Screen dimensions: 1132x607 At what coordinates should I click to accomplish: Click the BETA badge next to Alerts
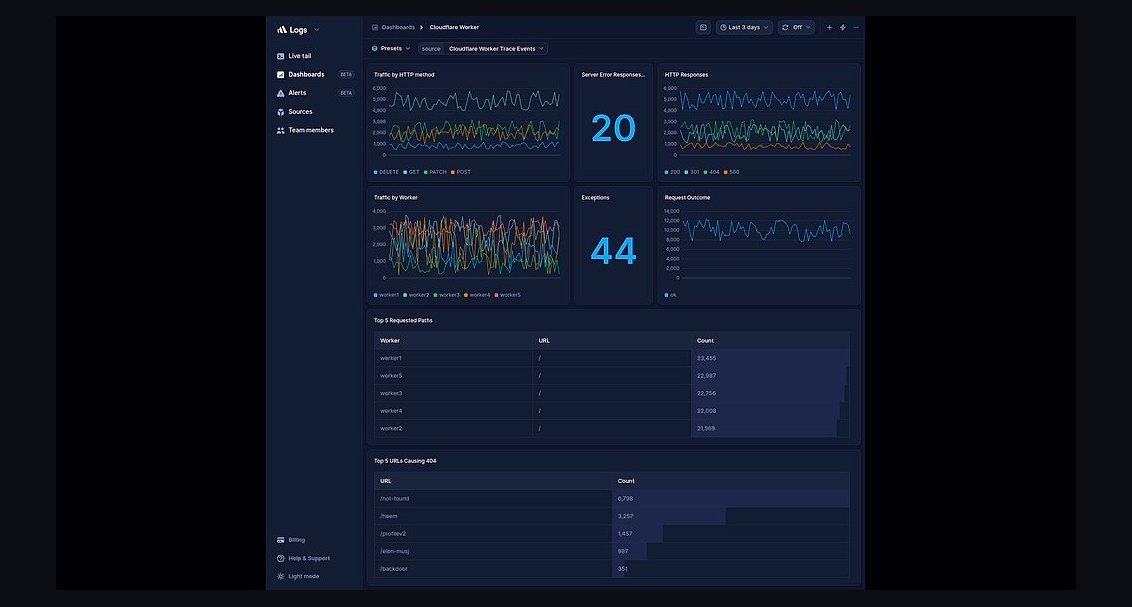pyautogui.click(x=346, y=93)
